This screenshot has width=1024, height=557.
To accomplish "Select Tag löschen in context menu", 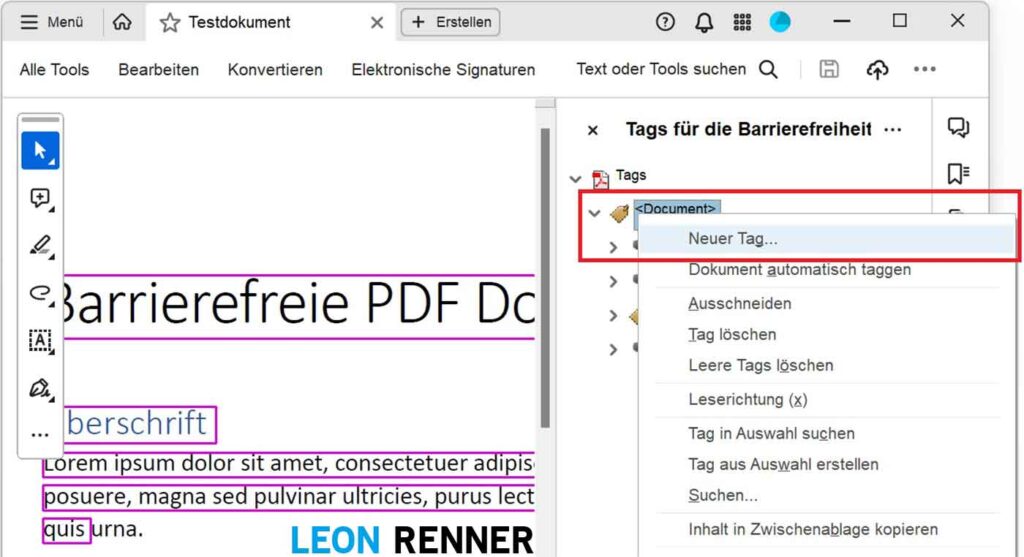I will pos(732,334).
